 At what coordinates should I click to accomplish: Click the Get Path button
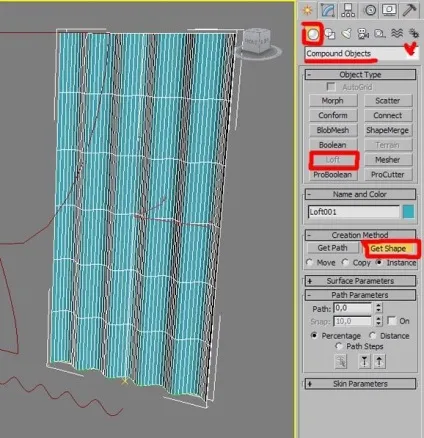click(x=332, y=248)
